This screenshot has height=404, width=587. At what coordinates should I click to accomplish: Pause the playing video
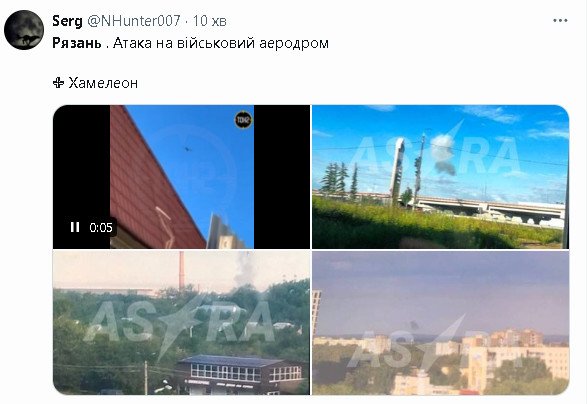(75, 227)
